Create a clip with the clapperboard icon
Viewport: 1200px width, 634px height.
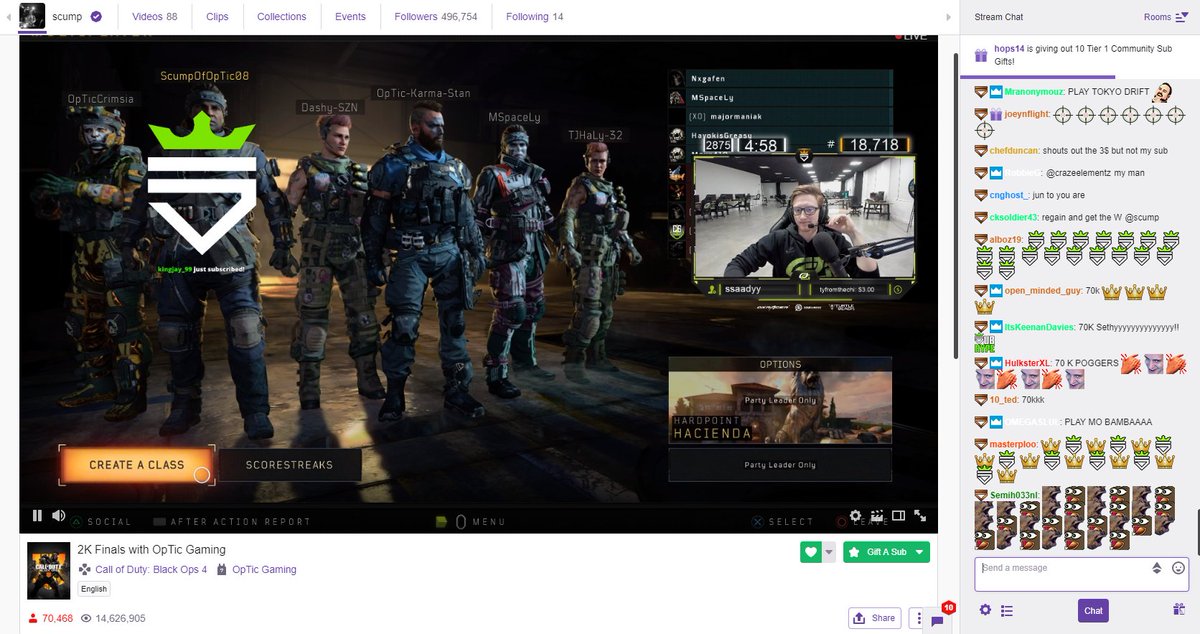click(x=877, y=514)
